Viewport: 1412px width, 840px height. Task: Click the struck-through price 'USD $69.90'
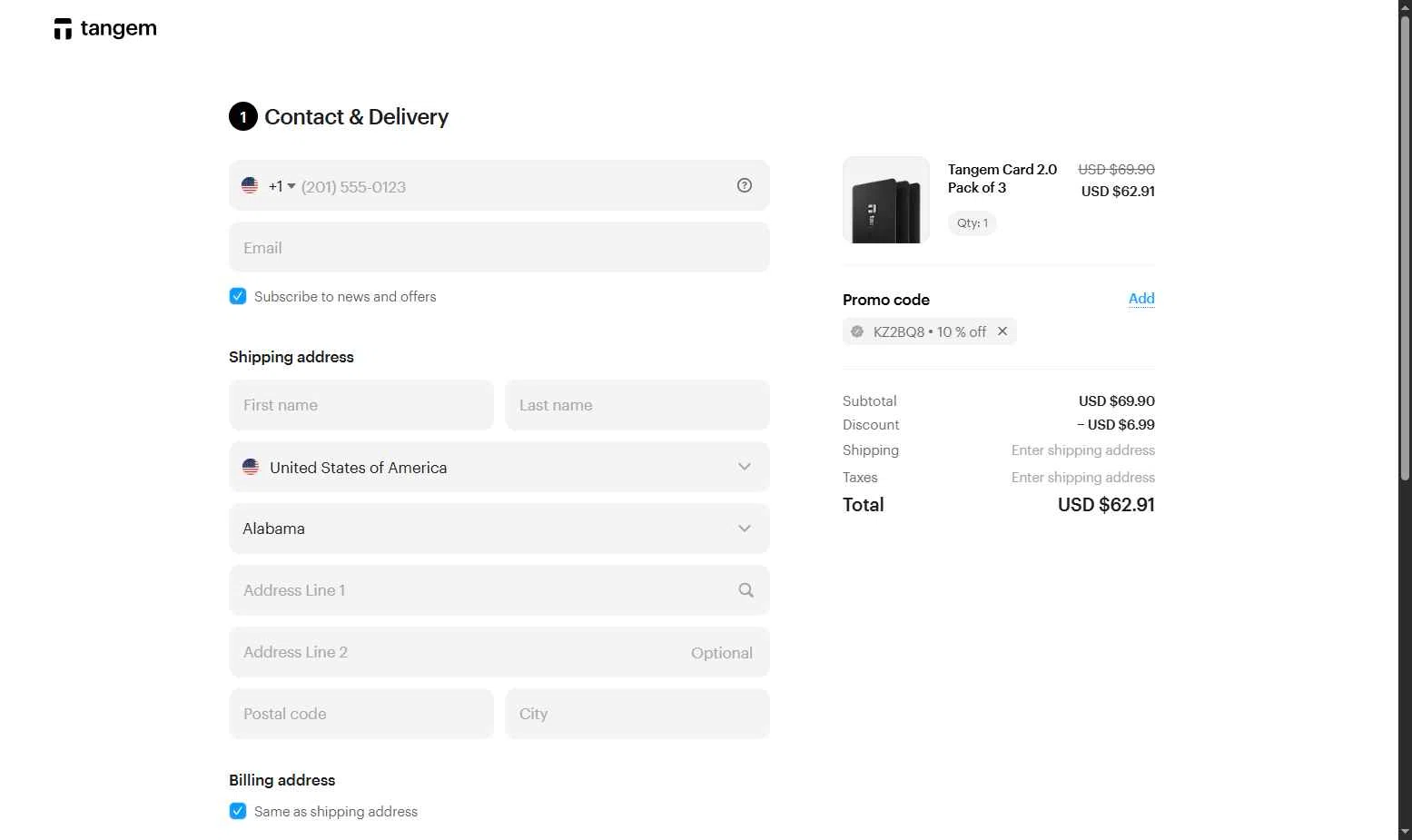click(x=1116, y=169)
